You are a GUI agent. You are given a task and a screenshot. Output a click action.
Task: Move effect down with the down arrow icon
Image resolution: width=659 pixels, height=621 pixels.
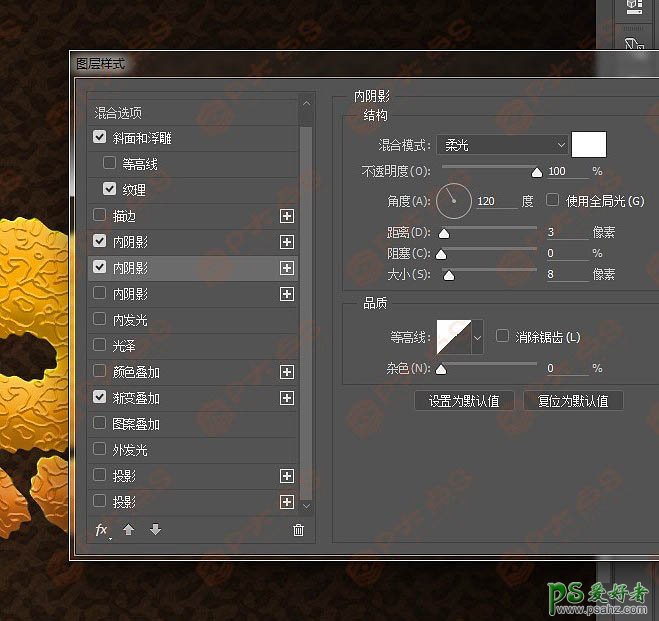[x=155, y=530]
